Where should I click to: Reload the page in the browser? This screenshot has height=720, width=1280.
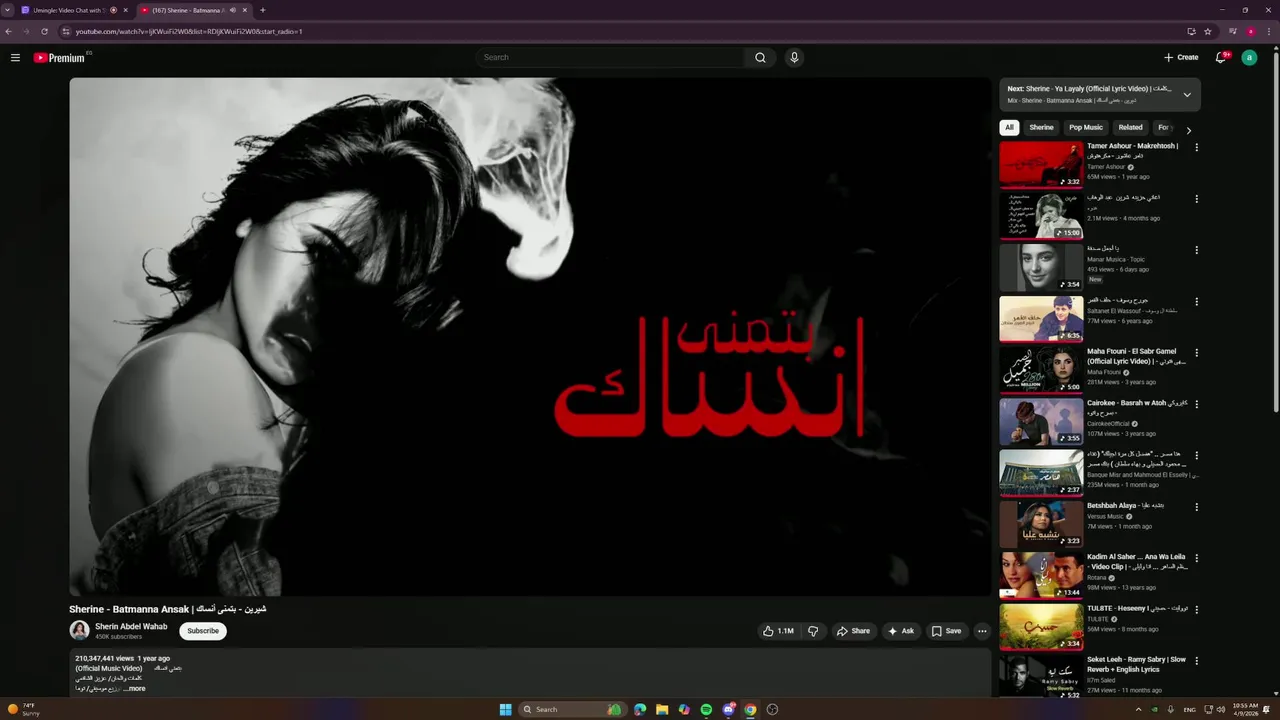[44, 31]
